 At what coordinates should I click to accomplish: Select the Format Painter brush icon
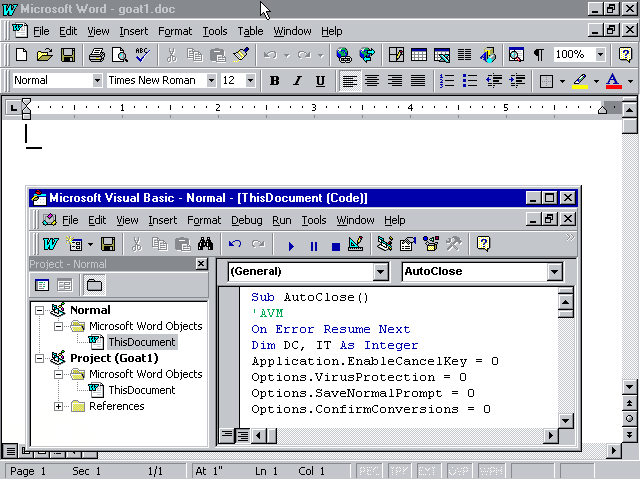tap(241, 54)
